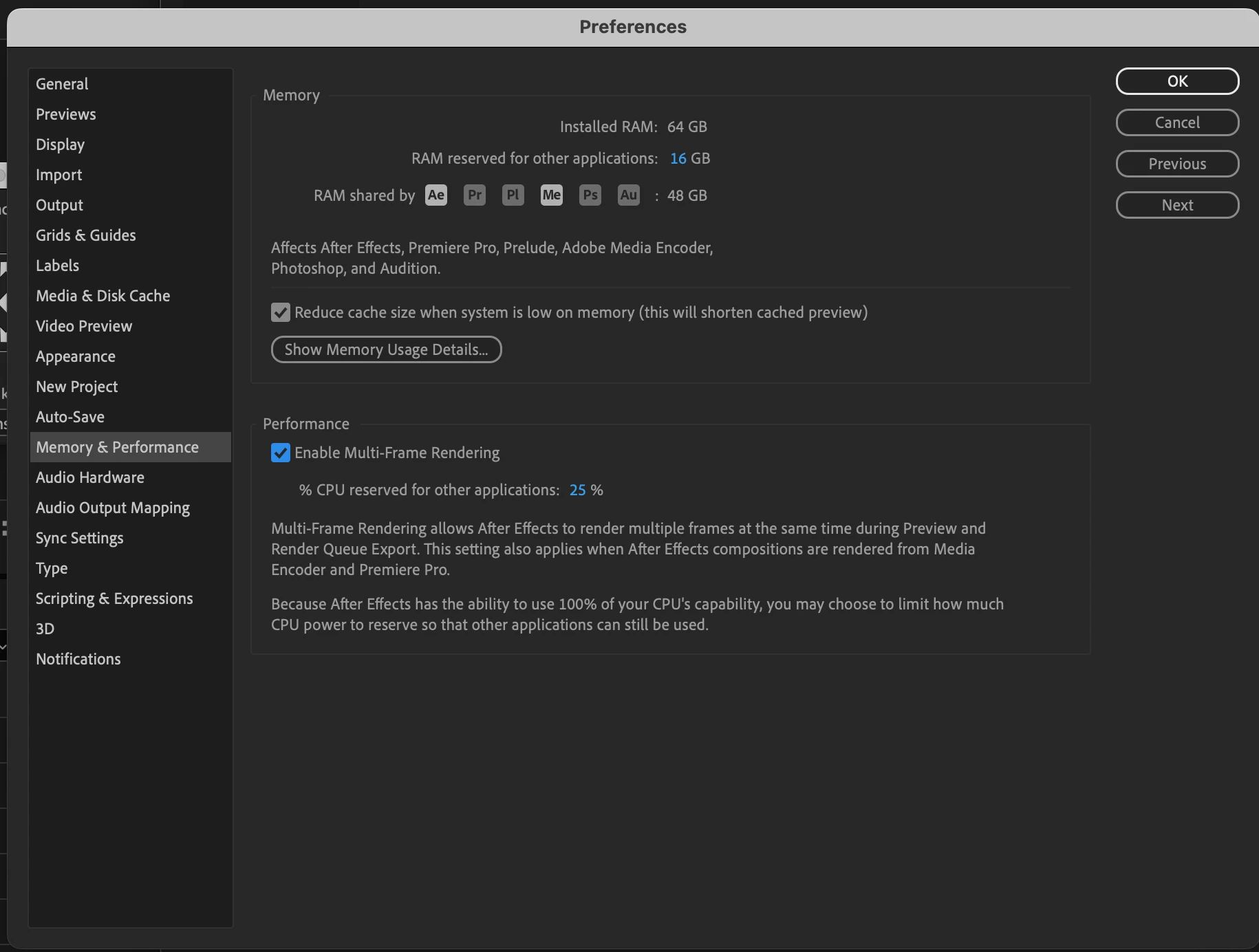Toggle Reduce cache size when low on memory
Image resolution: width=1259 pixels, height=952 pixels.
[281, 313]
